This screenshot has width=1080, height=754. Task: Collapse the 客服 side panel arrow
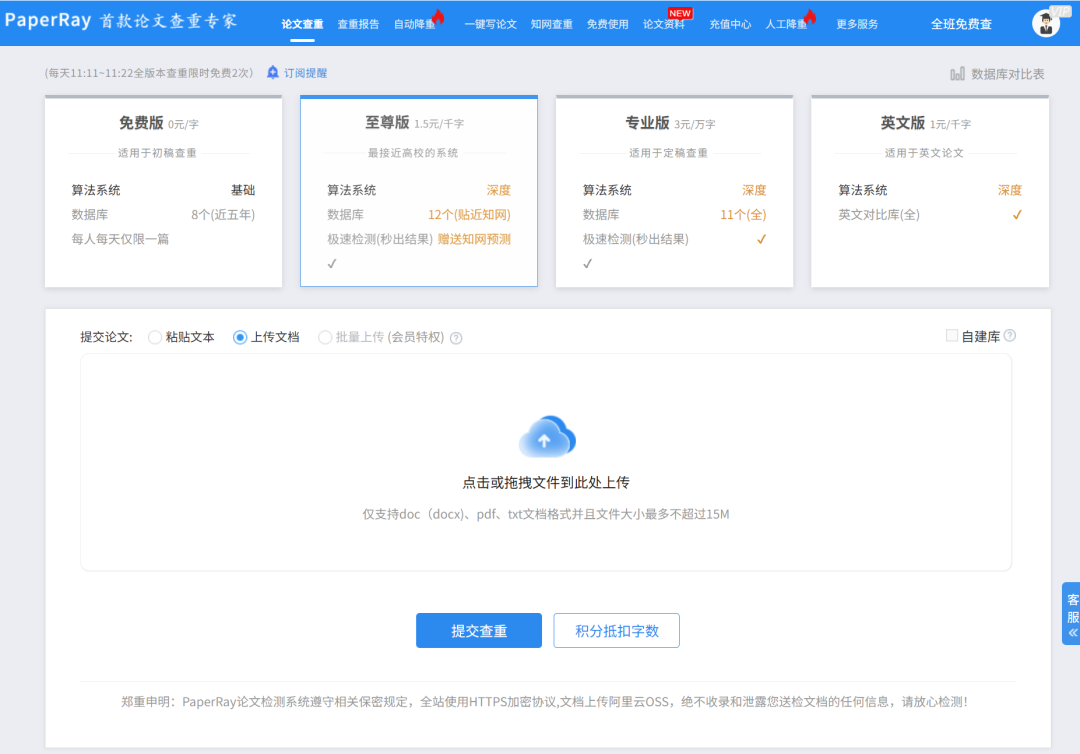coord(1073,633)
